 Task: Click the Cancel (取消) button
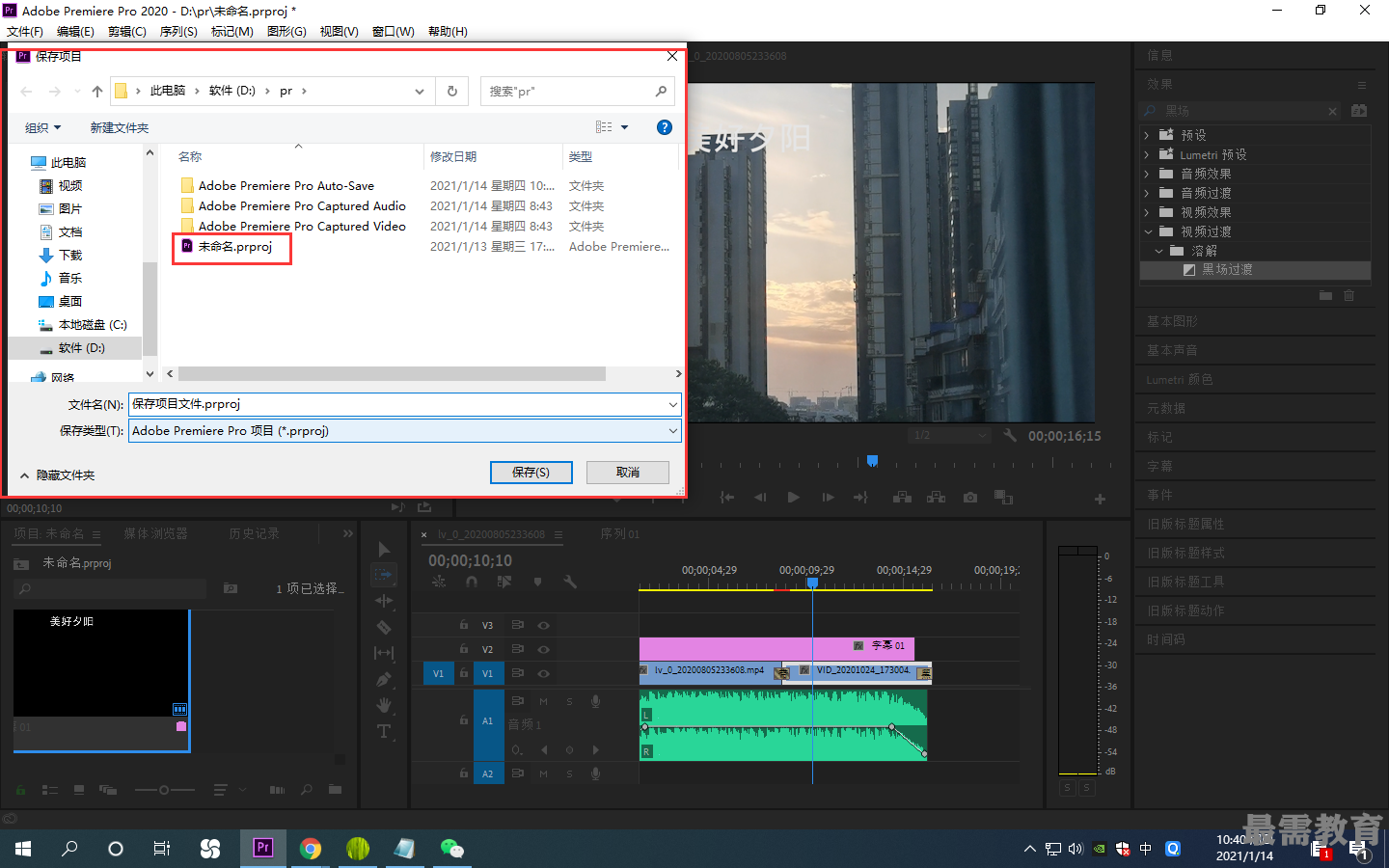click(x=628, y=473)
